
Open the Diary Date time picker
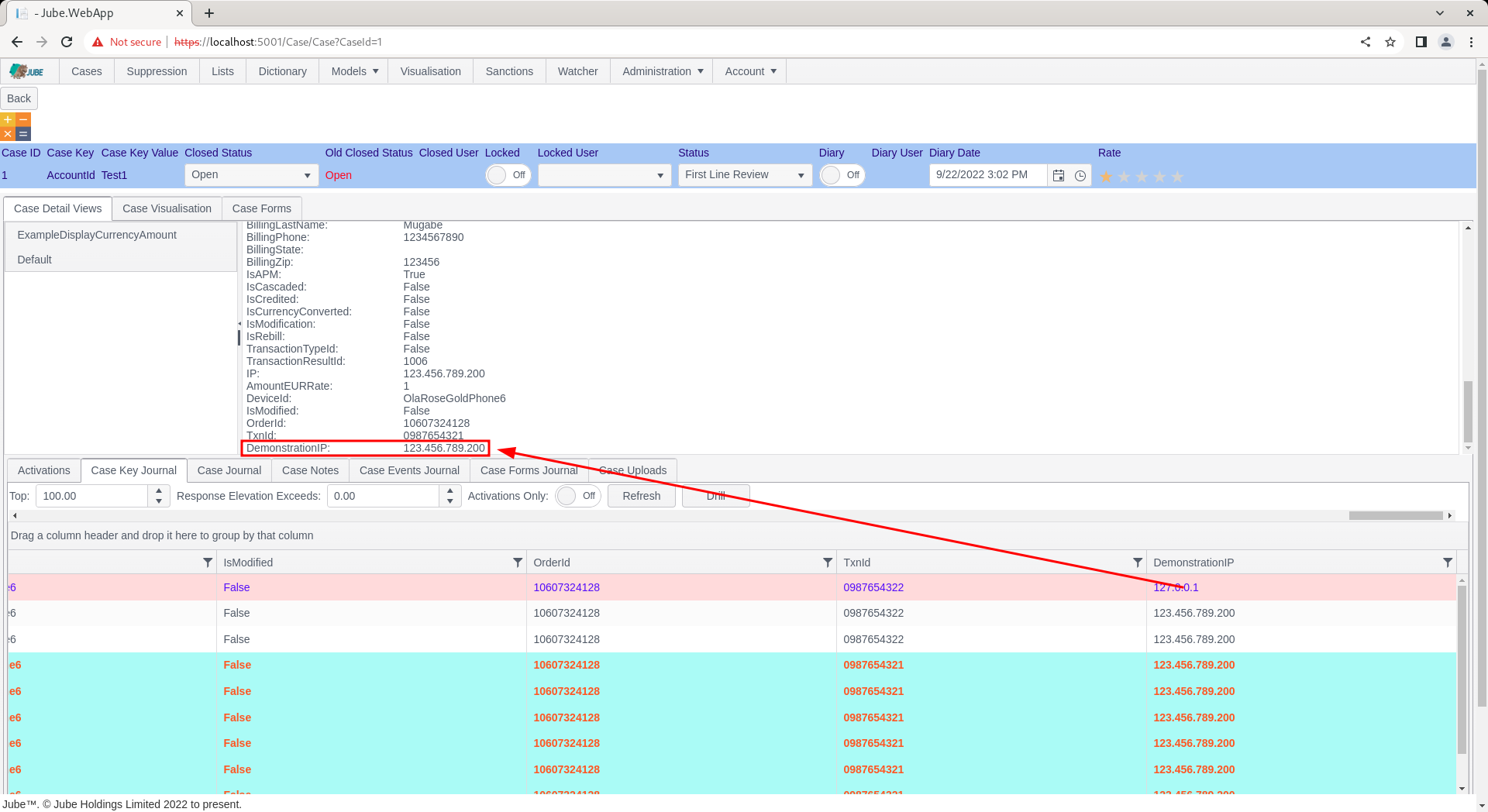point(1080,176)
